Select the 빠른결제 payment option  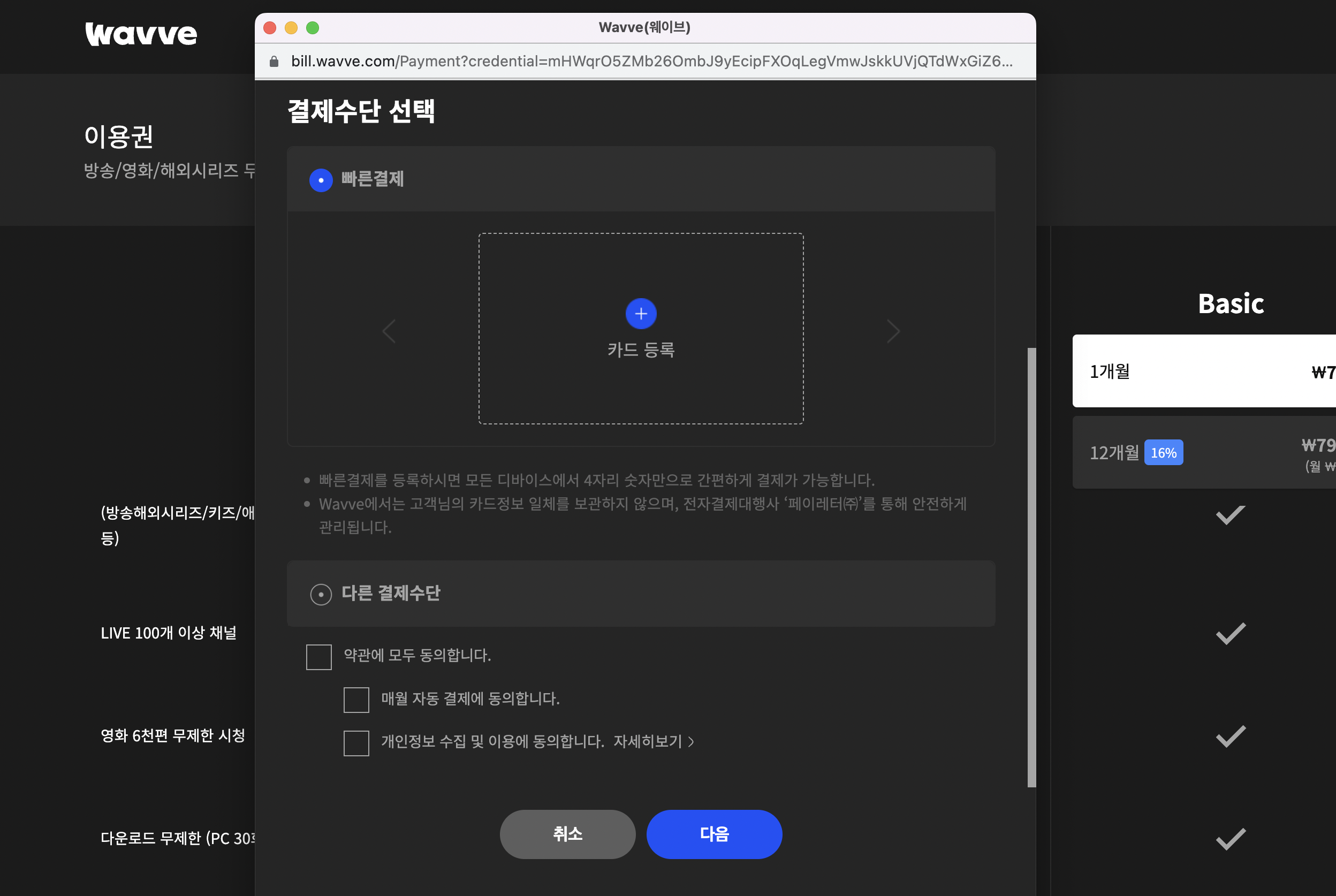(321, 179)
